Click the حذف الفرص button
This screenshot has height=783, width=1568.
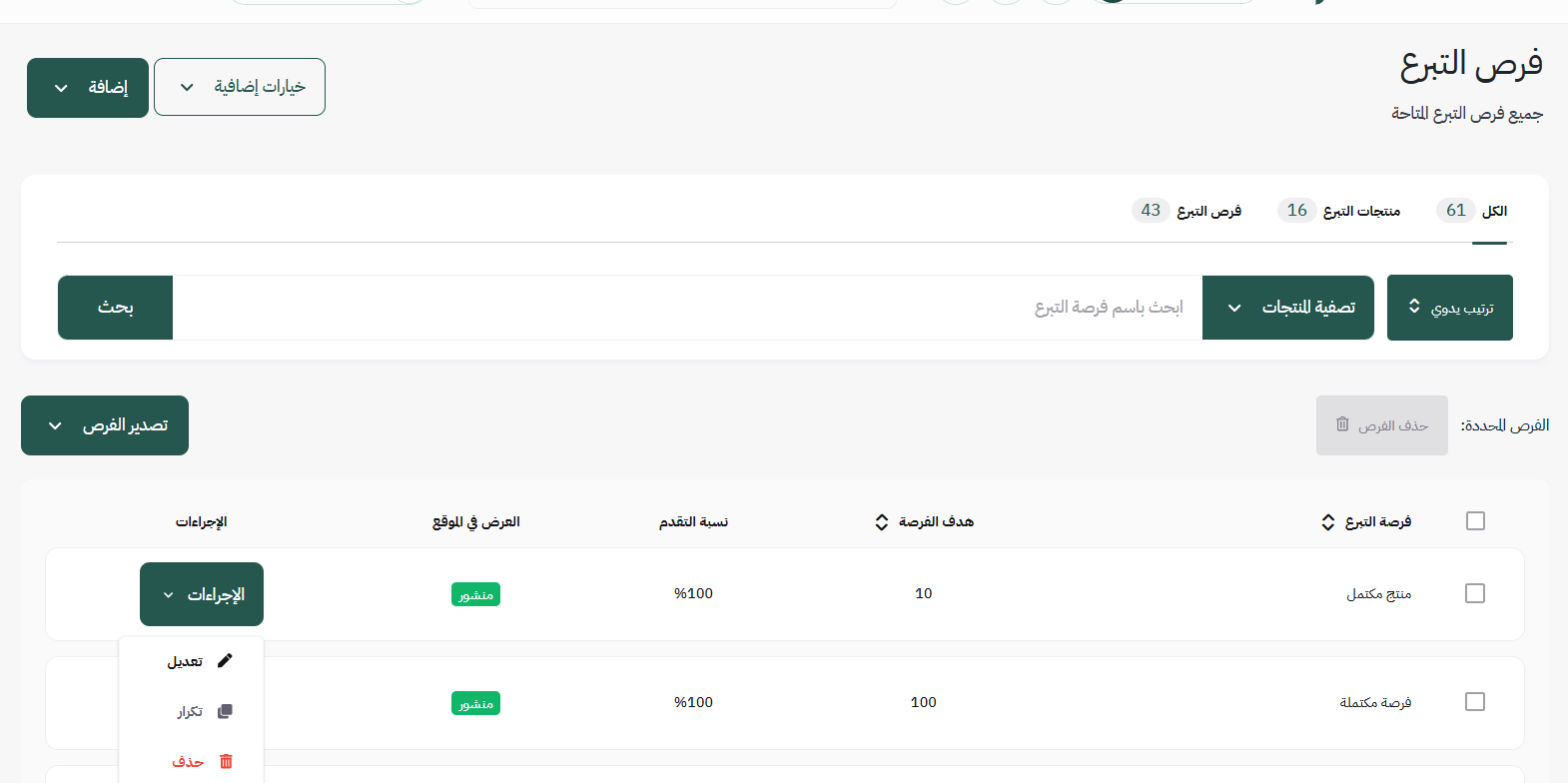tap(1382, 425)
